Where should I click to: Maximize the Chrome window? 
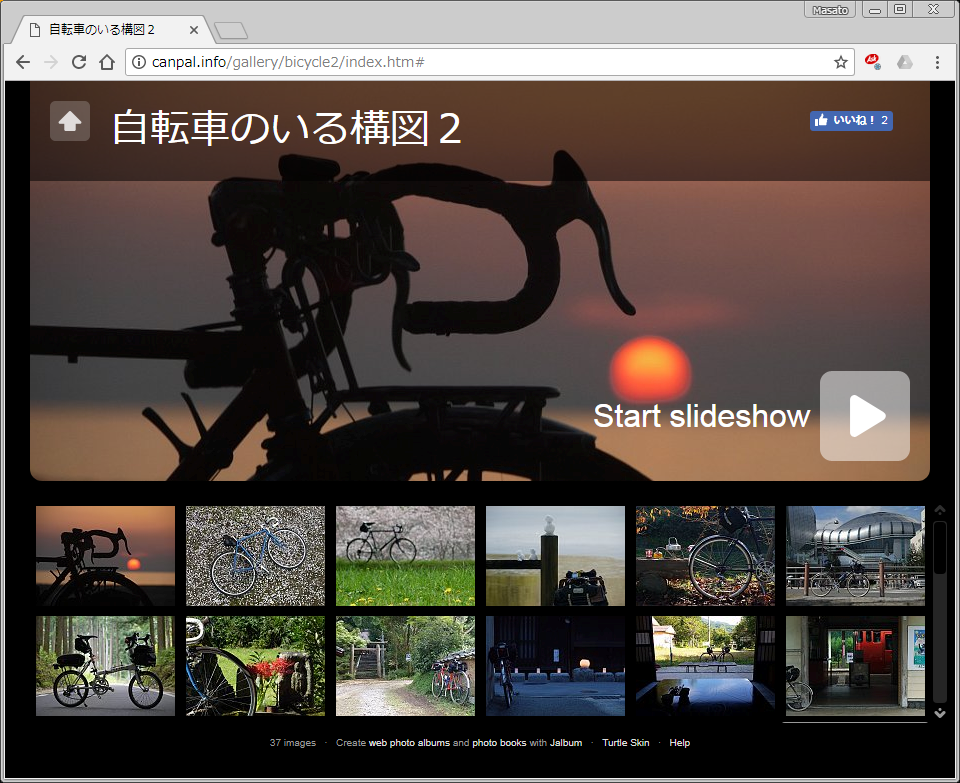click(900, 10)
